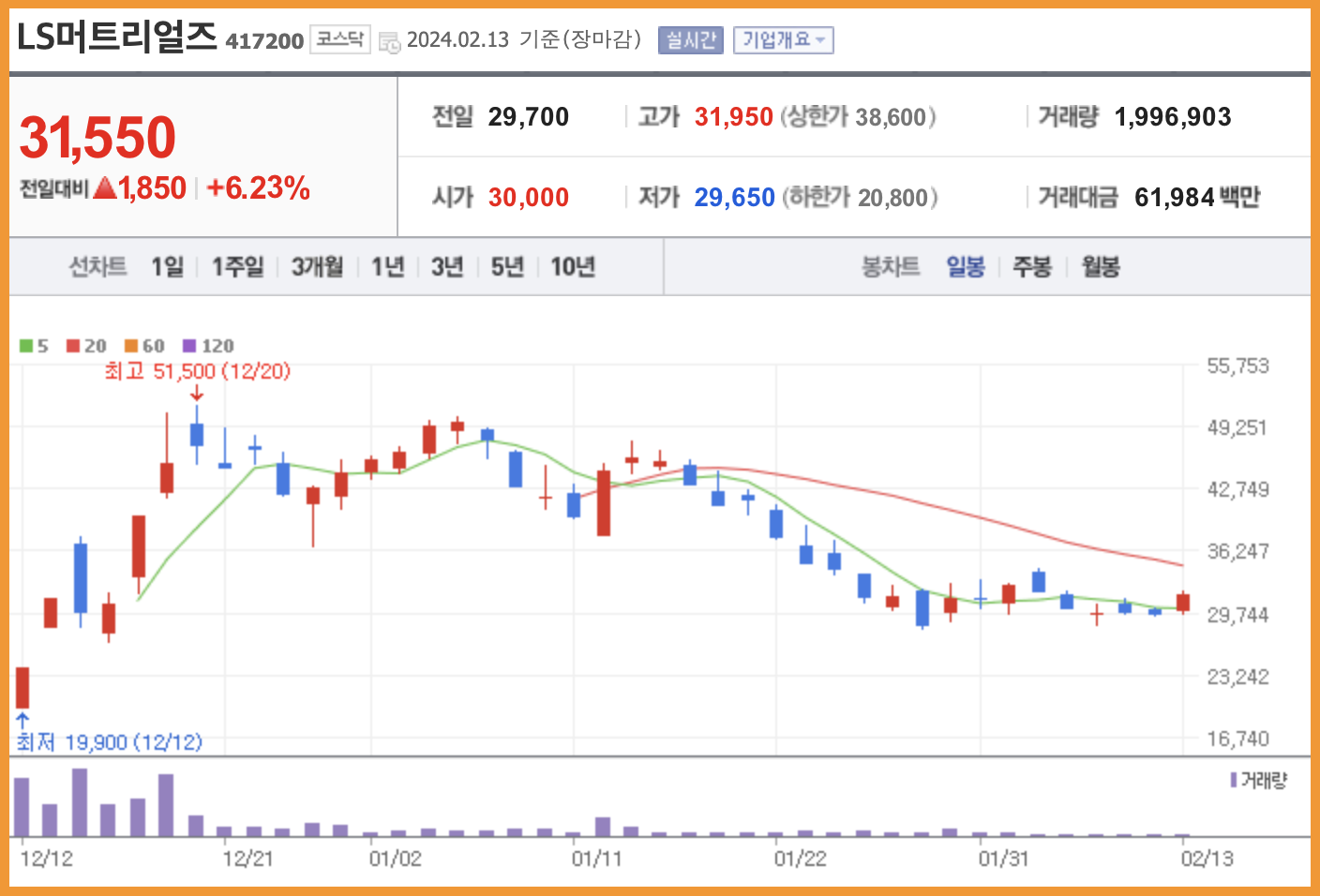Click the high price 31,950
The width and height of the screenshot is (1320, 896).
pyautogui.click(x=734, y=117)
